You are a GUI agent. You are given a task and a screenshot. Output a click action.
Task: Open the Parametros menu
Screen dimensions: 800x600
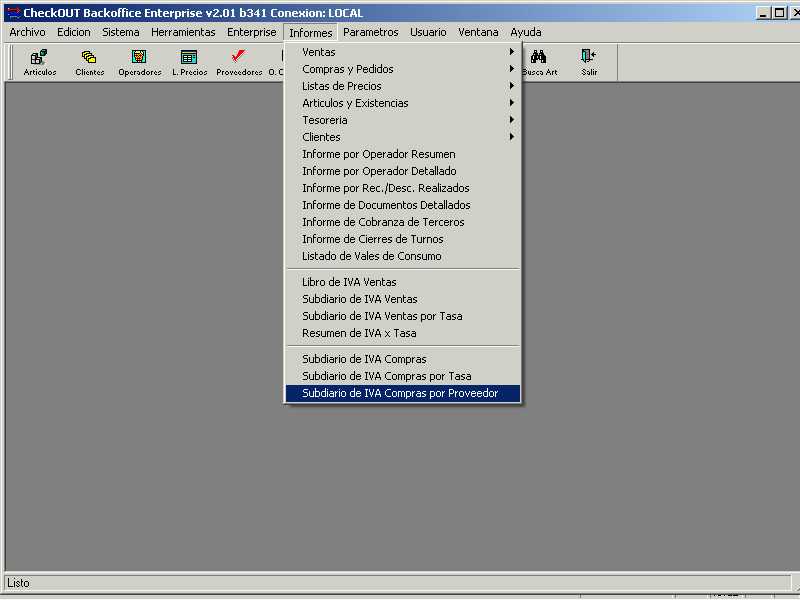point(370,32)
